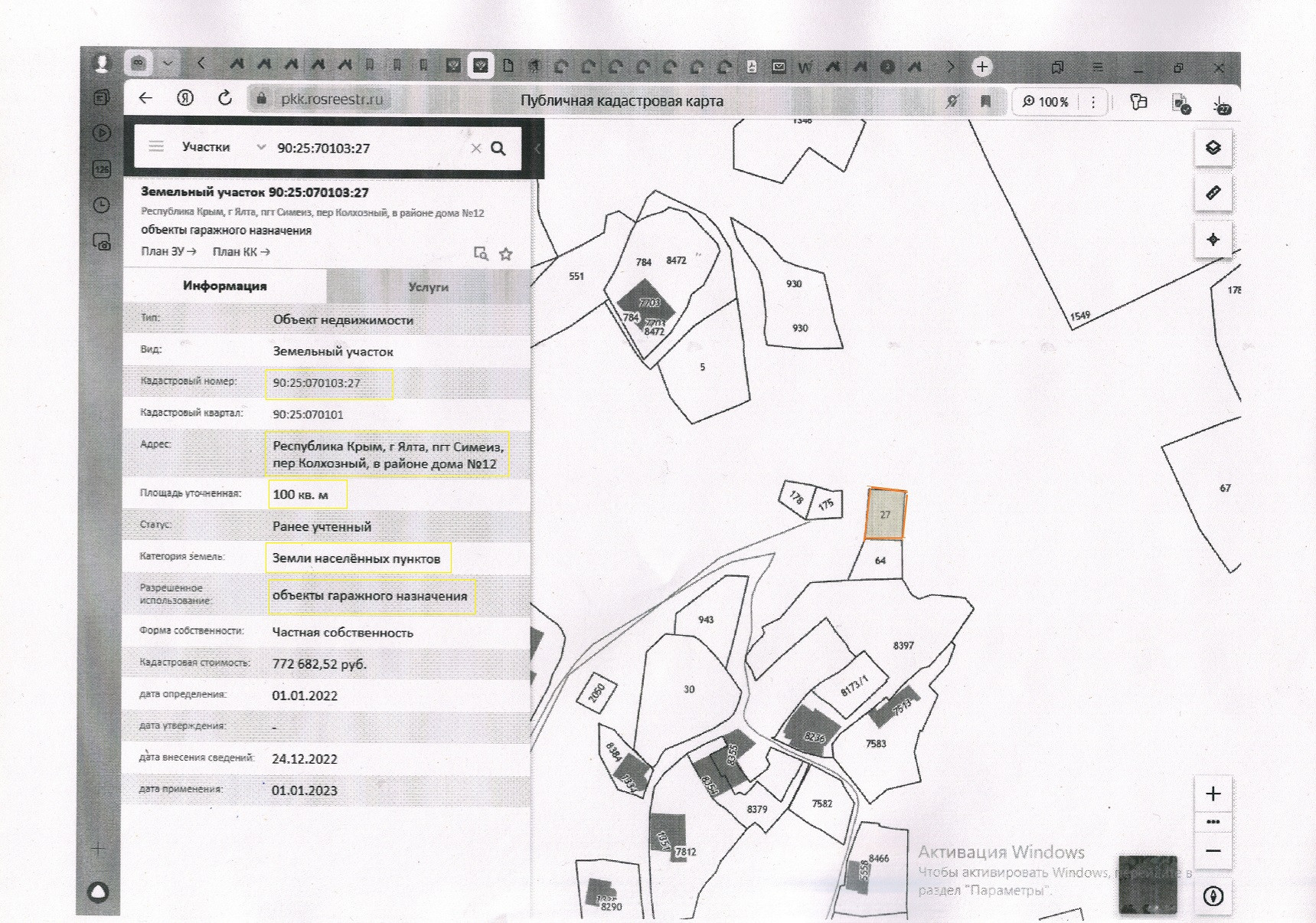The height and width of the screenshot is (923, 1316).
Task: Select highlighted parcel 27 on the map
Action: [x=885, y=514]
